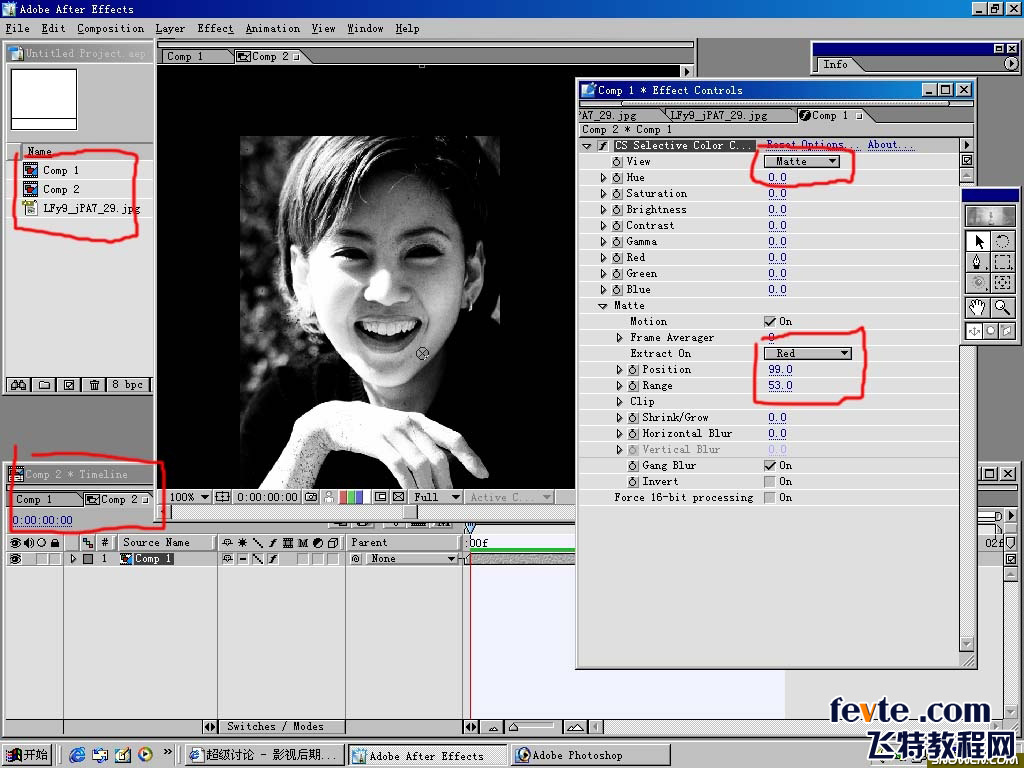Click the Comp 1 layer effect switch
The height and width of the screenshot is (768, 1024).
click(273, 559)
